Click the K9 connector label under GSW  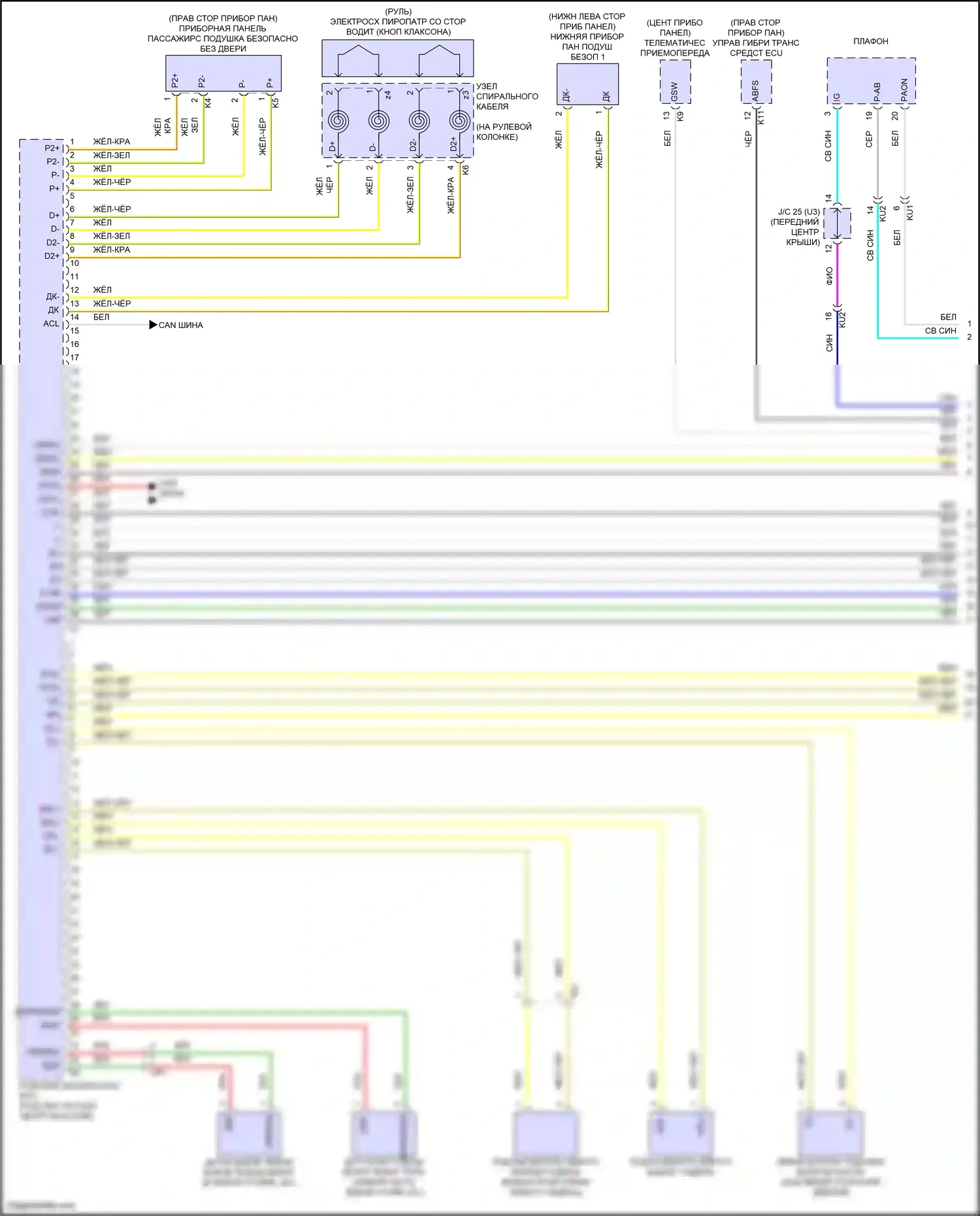680,116
